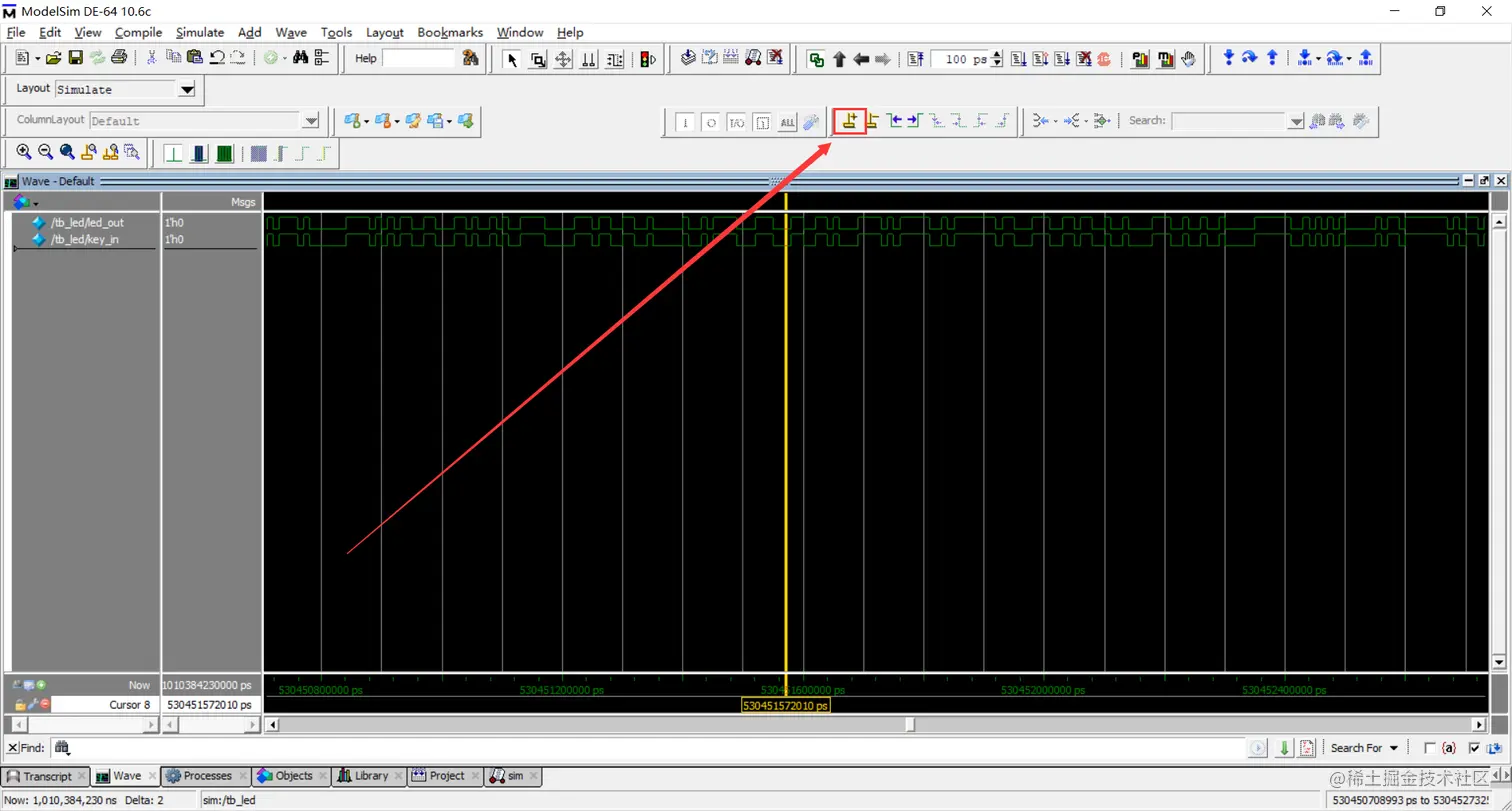Screen dimensions: 1512x811
Task: Click the Help search binoculars icon
Action: click(471, 59)
